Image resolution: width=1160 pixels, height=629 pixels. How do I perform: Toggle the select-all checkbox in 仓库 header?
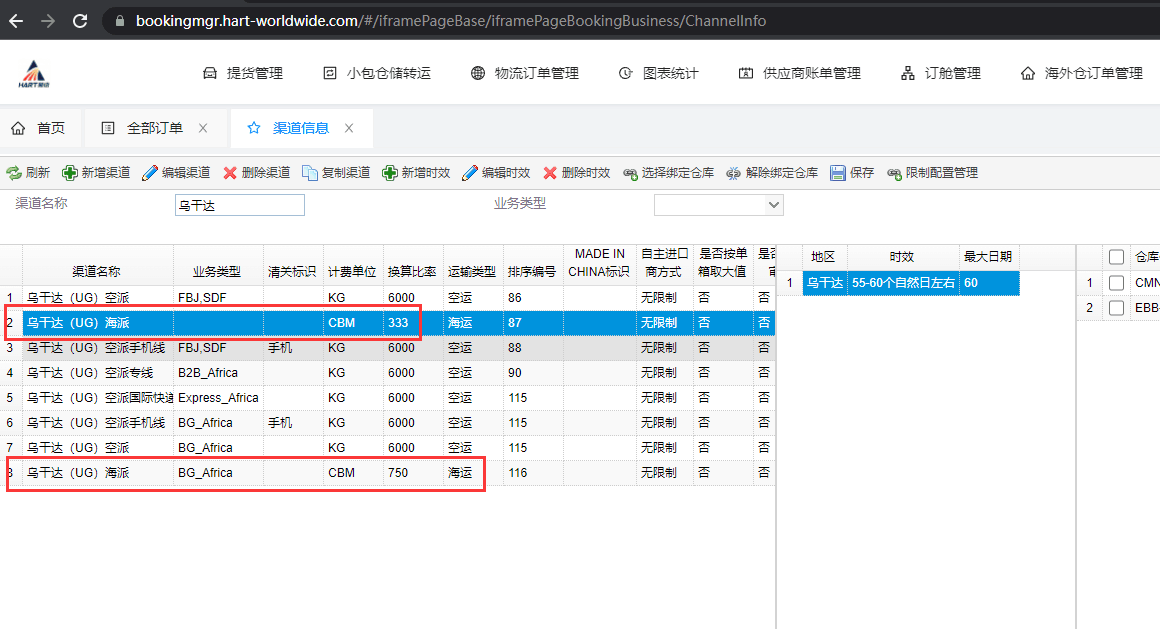pos(1116,257)
